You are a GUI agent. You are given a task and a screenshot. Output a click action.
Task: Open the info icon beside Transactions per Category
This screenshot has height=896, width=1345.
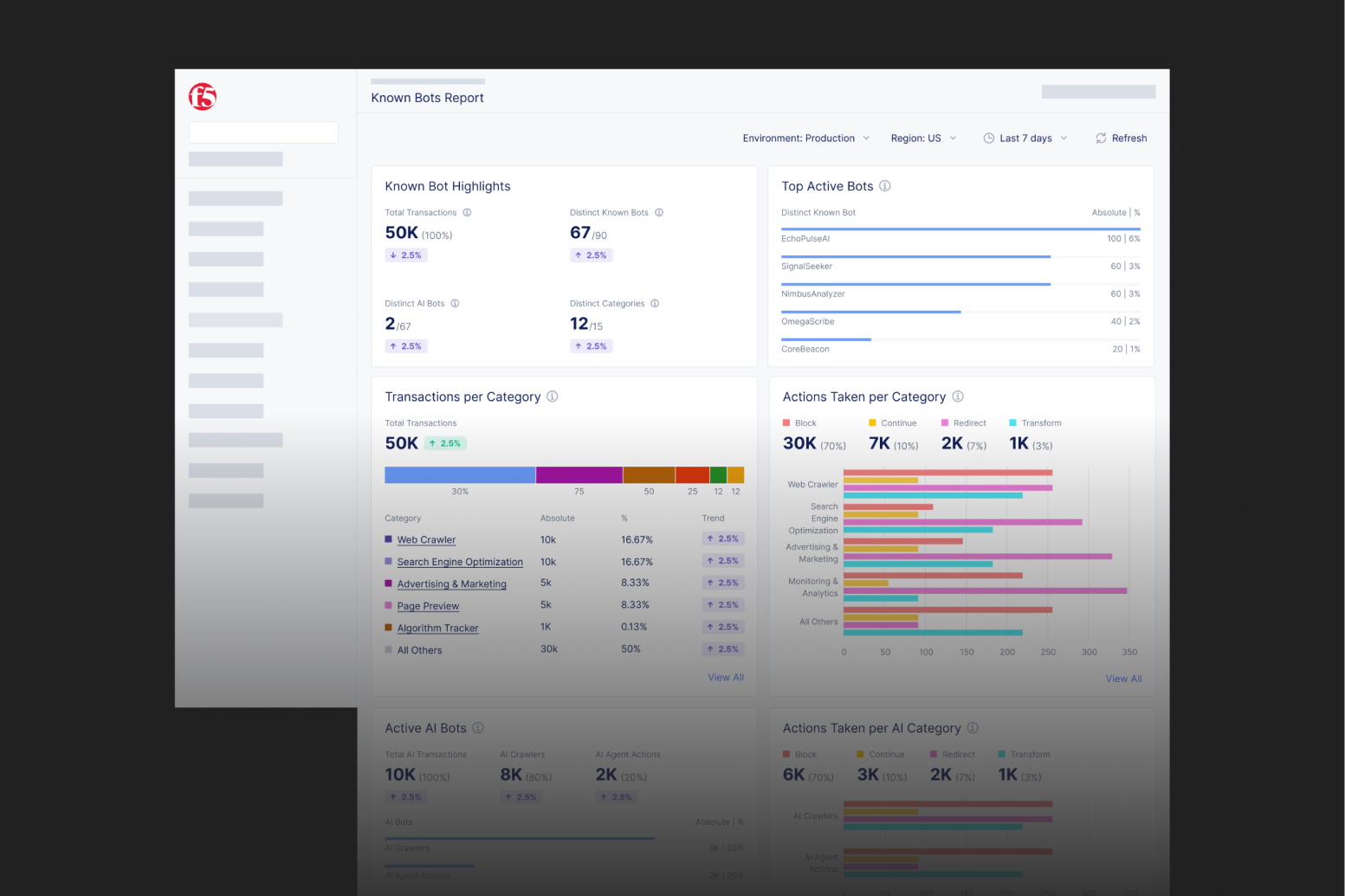553,396
